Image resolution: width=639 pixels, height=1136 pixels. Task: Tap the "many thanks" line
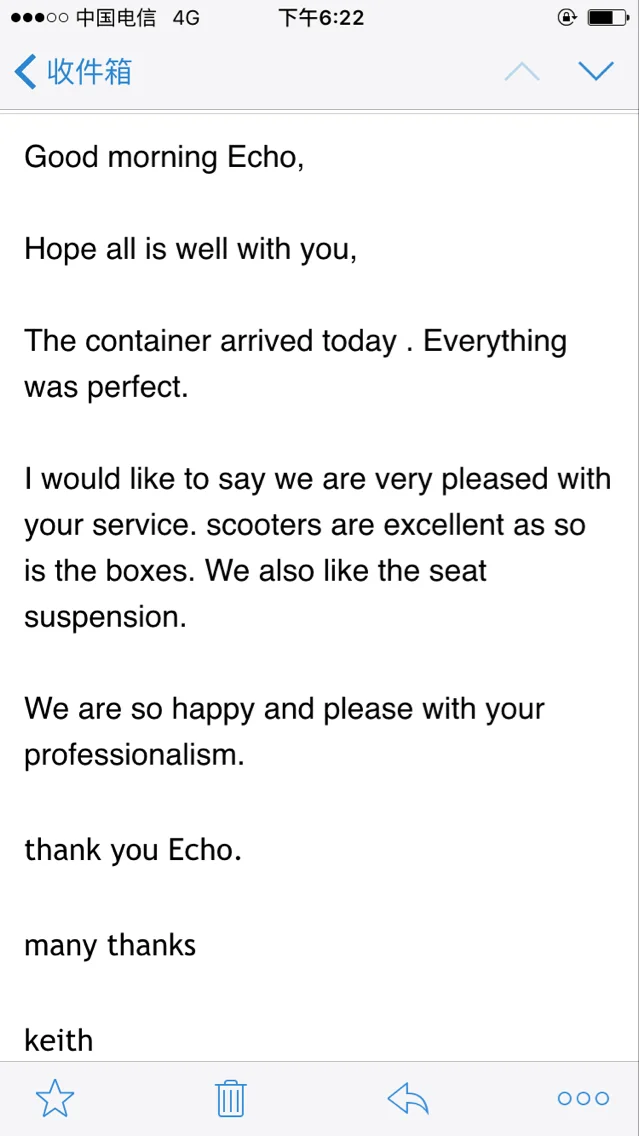(x=110, y=945)
